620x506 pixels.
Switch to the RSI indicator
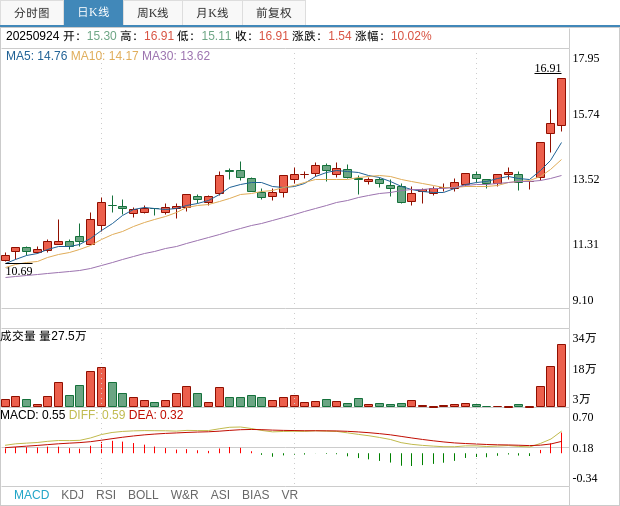point(106,495)
